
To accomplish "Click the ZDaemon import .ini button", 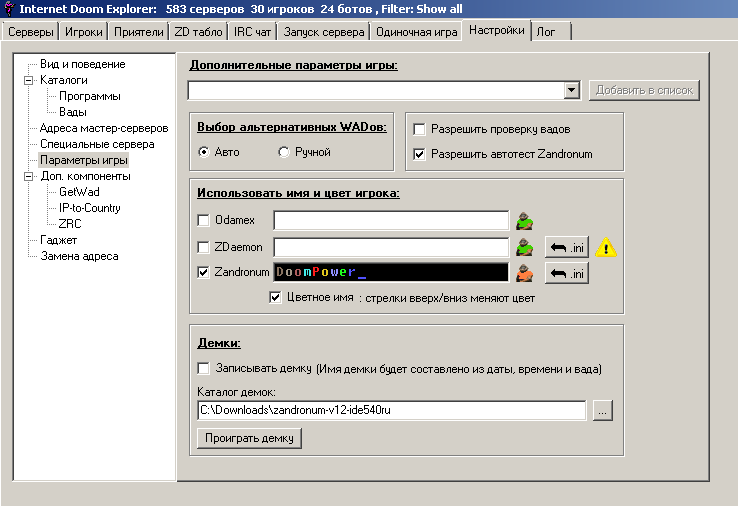I will point(566,247).
